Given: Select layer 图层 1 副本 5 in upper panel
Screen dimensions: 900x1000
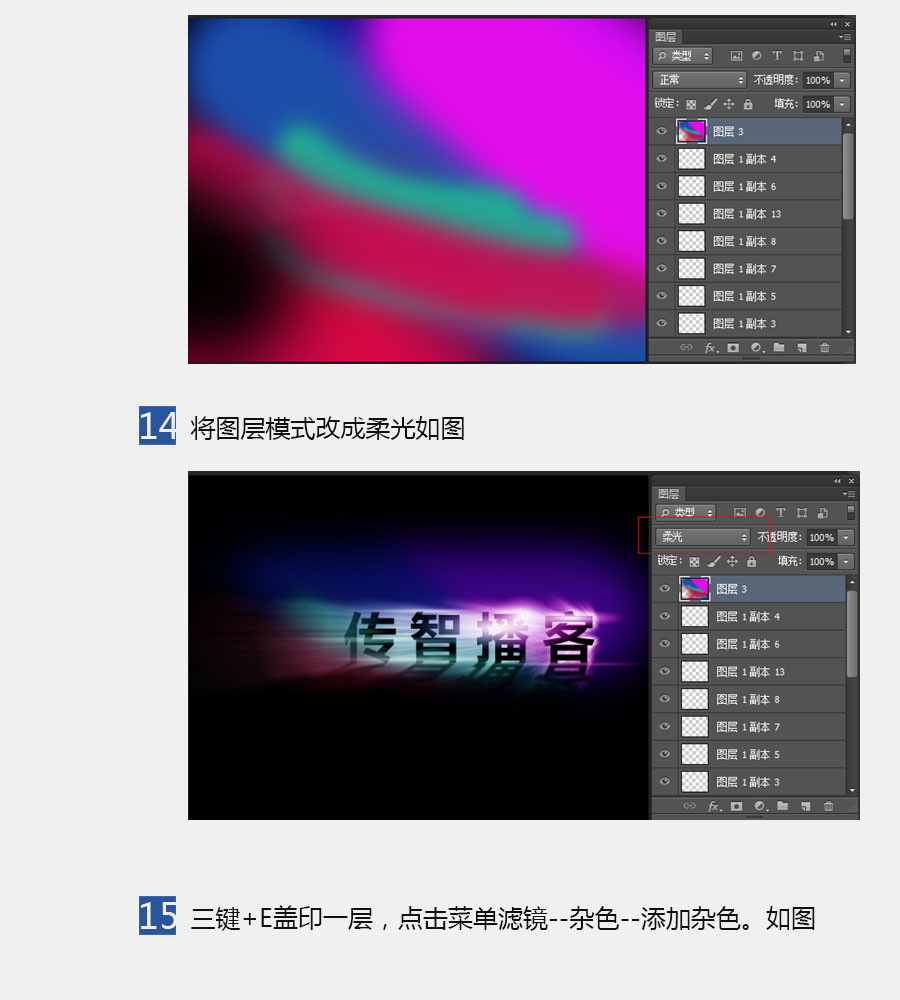Looking at the screenshot, I should click(746, 296).
